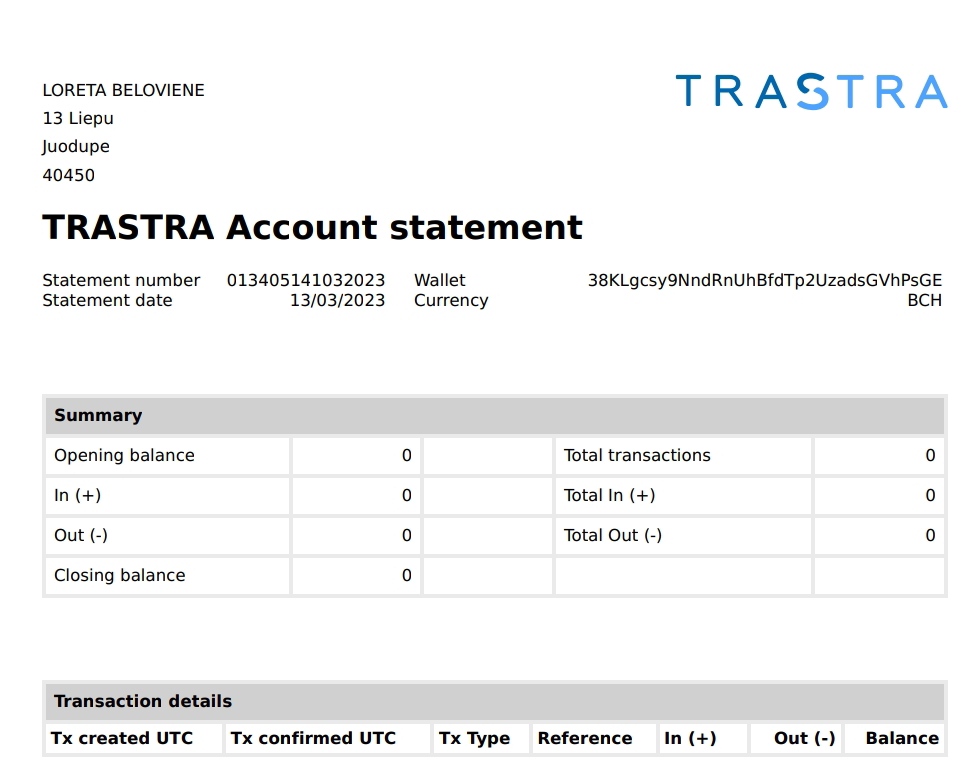
Task: Click the Statement number label
Action: (x=121, y=280)
